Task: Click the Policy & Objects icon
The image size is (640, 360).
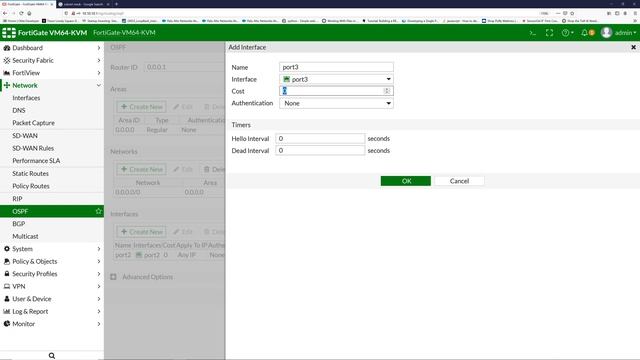Action: pos(7,261)
